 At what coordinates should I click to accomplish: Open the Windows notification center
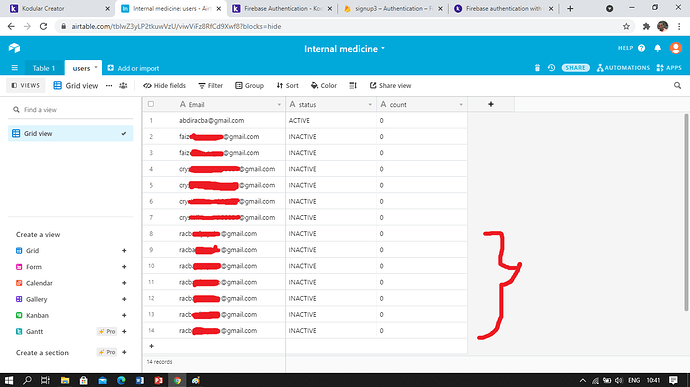673,380
